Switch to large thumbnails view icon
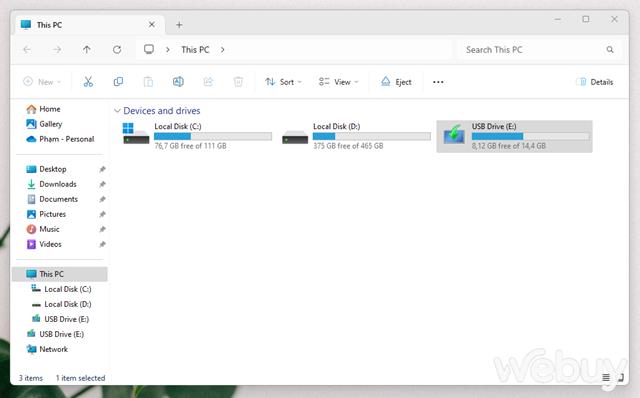This screenshot has height=398, width=640. point(621,378)
